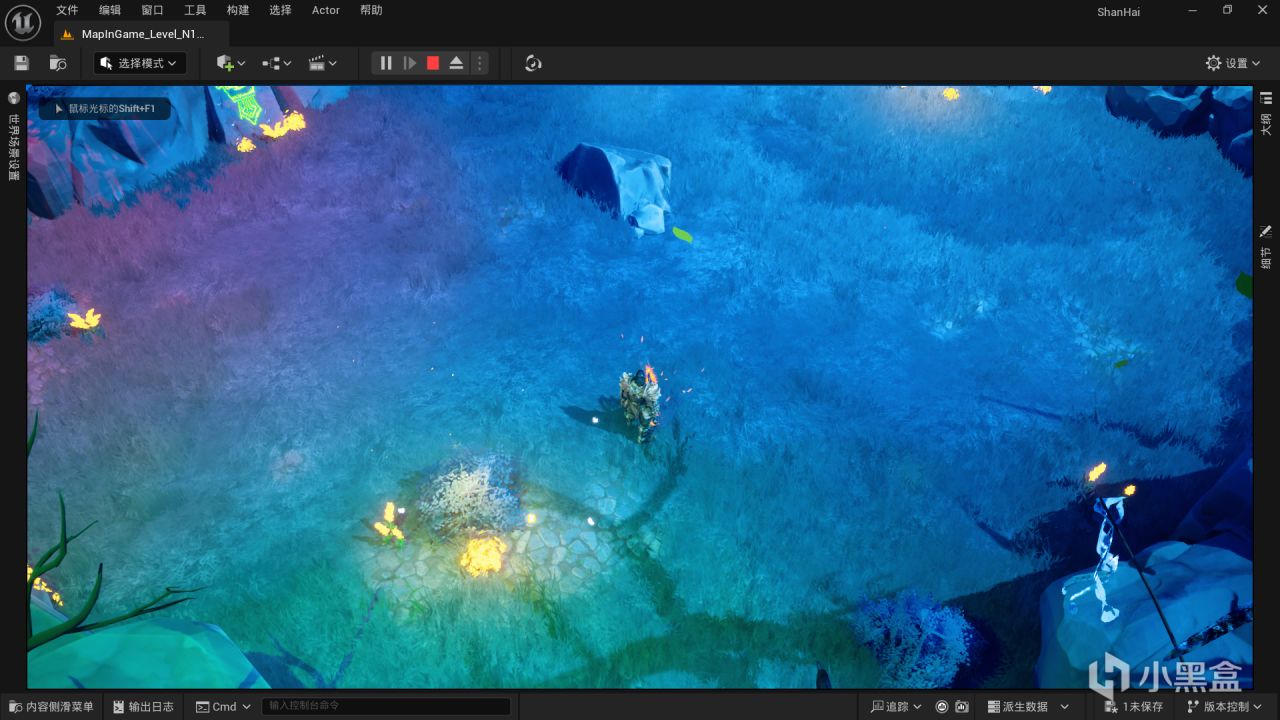Click the armored character in the viewport
Image resolution: width=1280 pixels, height=720 pixels.
click(x=639, y=405)
